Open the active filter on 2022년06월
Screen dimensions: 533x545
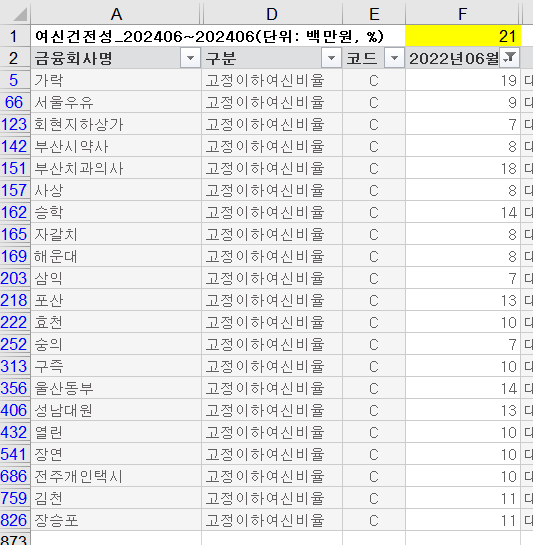[x=509, y=58]
